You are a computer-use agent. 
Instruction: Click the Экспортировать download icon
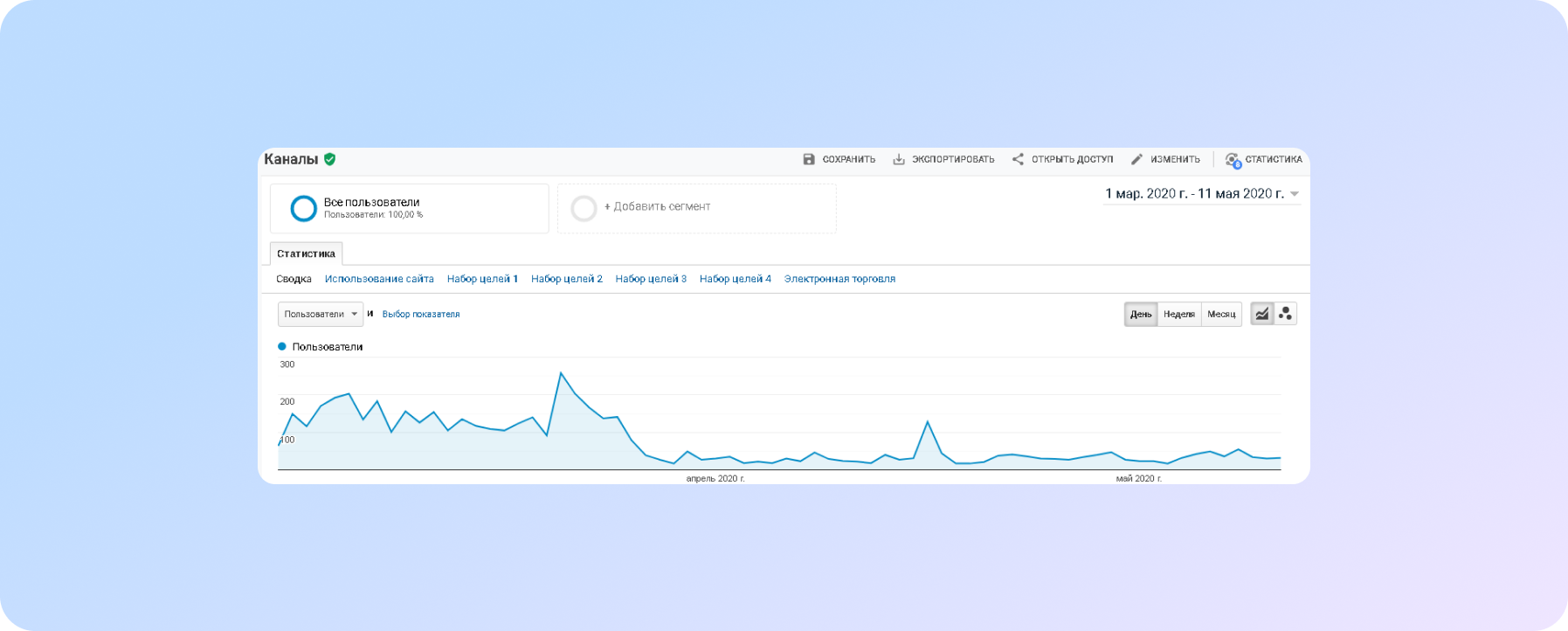899,159
